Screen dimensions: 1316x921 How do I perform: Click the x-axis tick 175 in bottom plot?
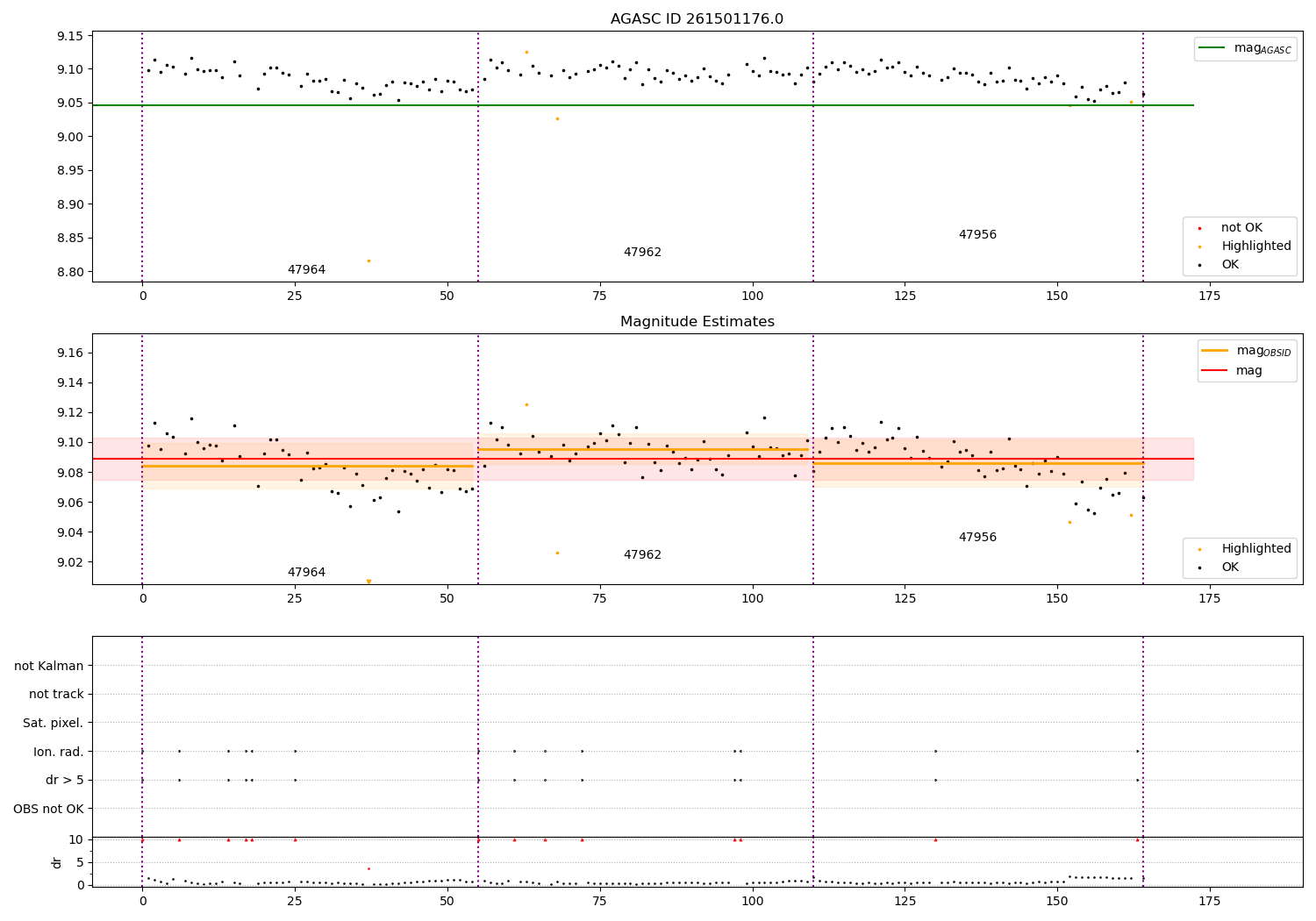point(1209,901)
